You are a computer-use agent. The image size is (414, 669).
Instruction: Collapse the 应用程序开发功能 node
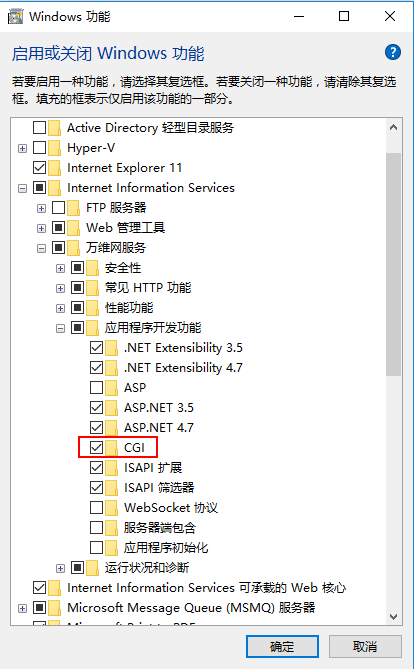[61, 328]
